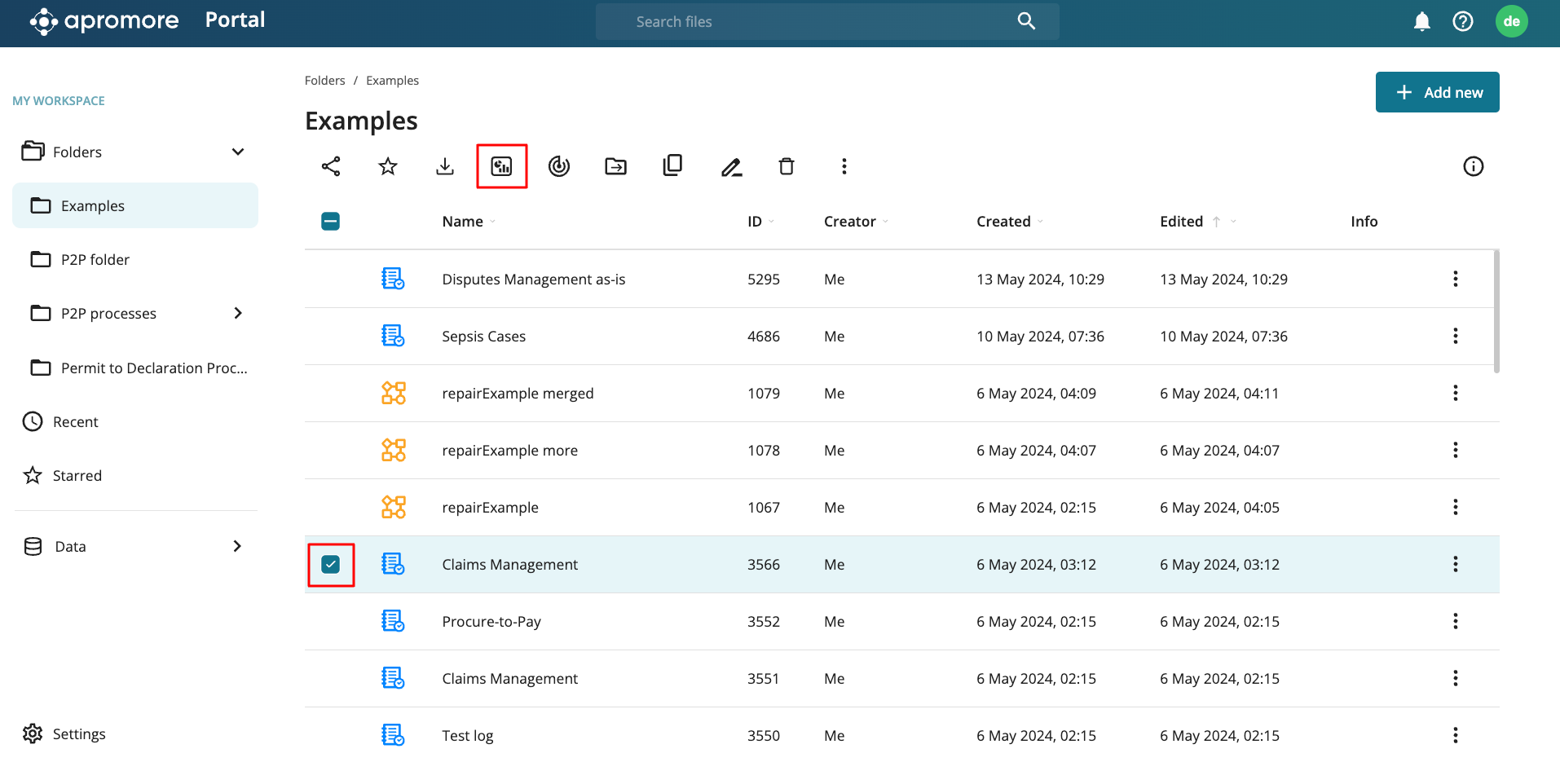Star the selected file via toolbar
This screenshot has height=784, width=1560.
[388, 166]
